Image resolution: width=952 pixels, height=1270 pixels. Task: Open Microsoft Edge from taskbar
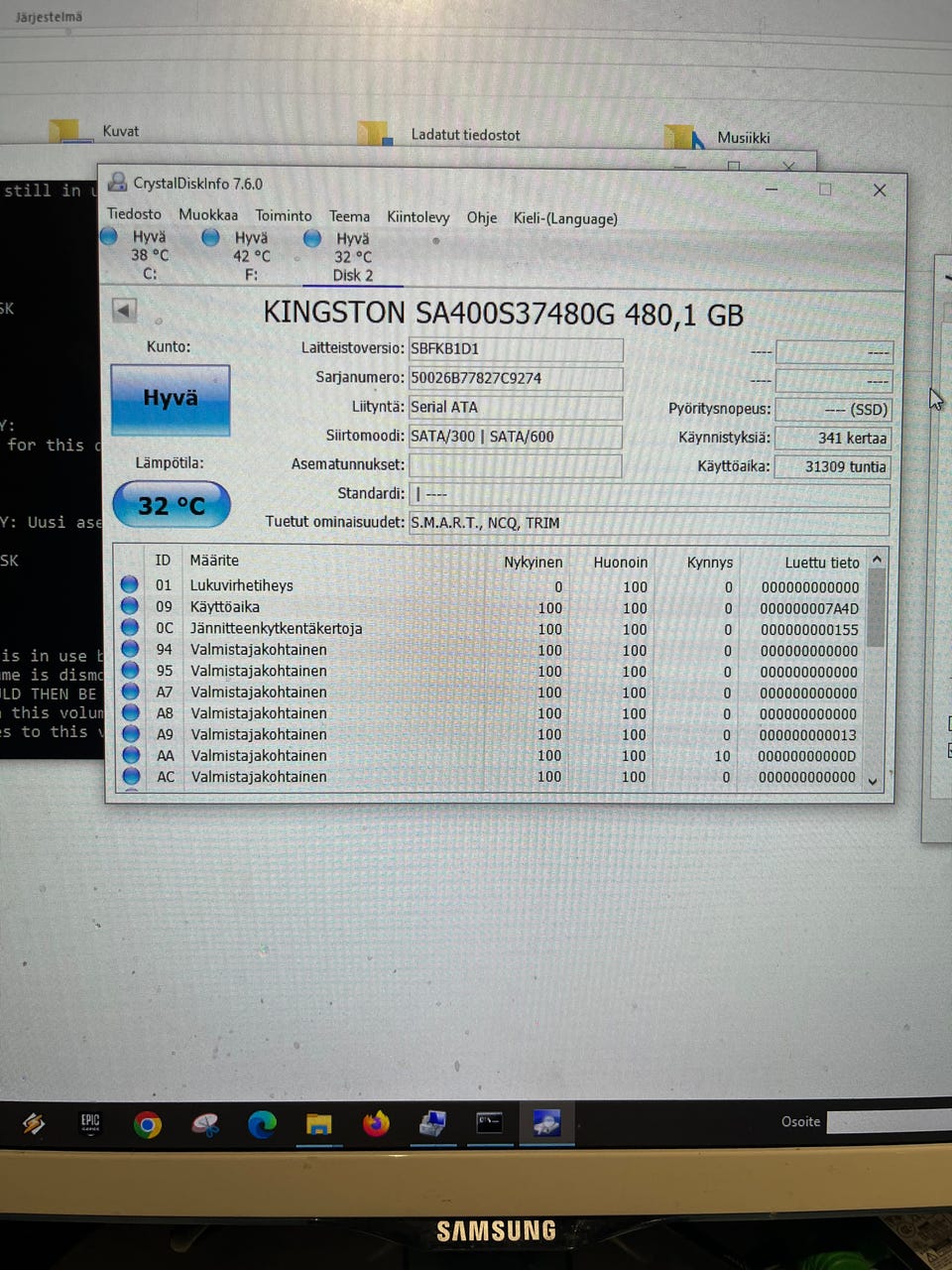(262, 1124)
